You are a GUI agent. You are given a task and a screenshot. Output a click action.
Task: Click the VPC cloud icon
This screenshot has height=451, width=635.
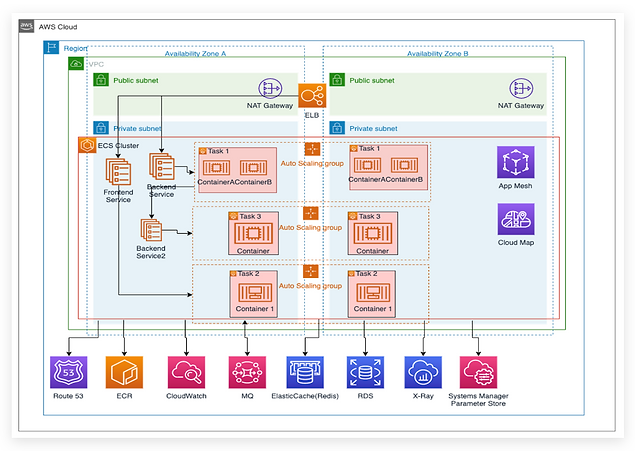[x=76, y=64]
